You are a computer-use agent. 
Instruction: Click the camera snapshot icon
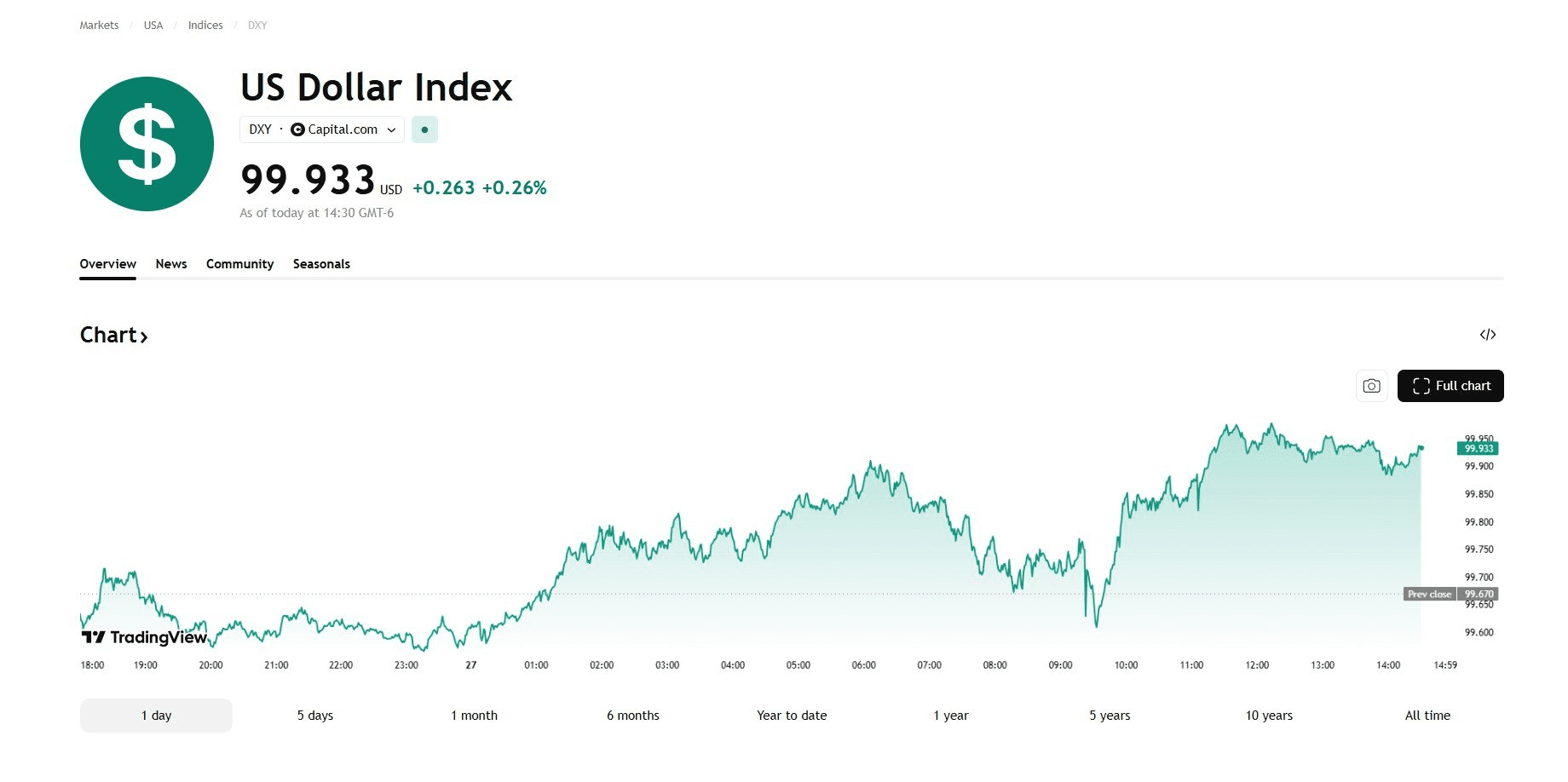tap(1371, 386)
